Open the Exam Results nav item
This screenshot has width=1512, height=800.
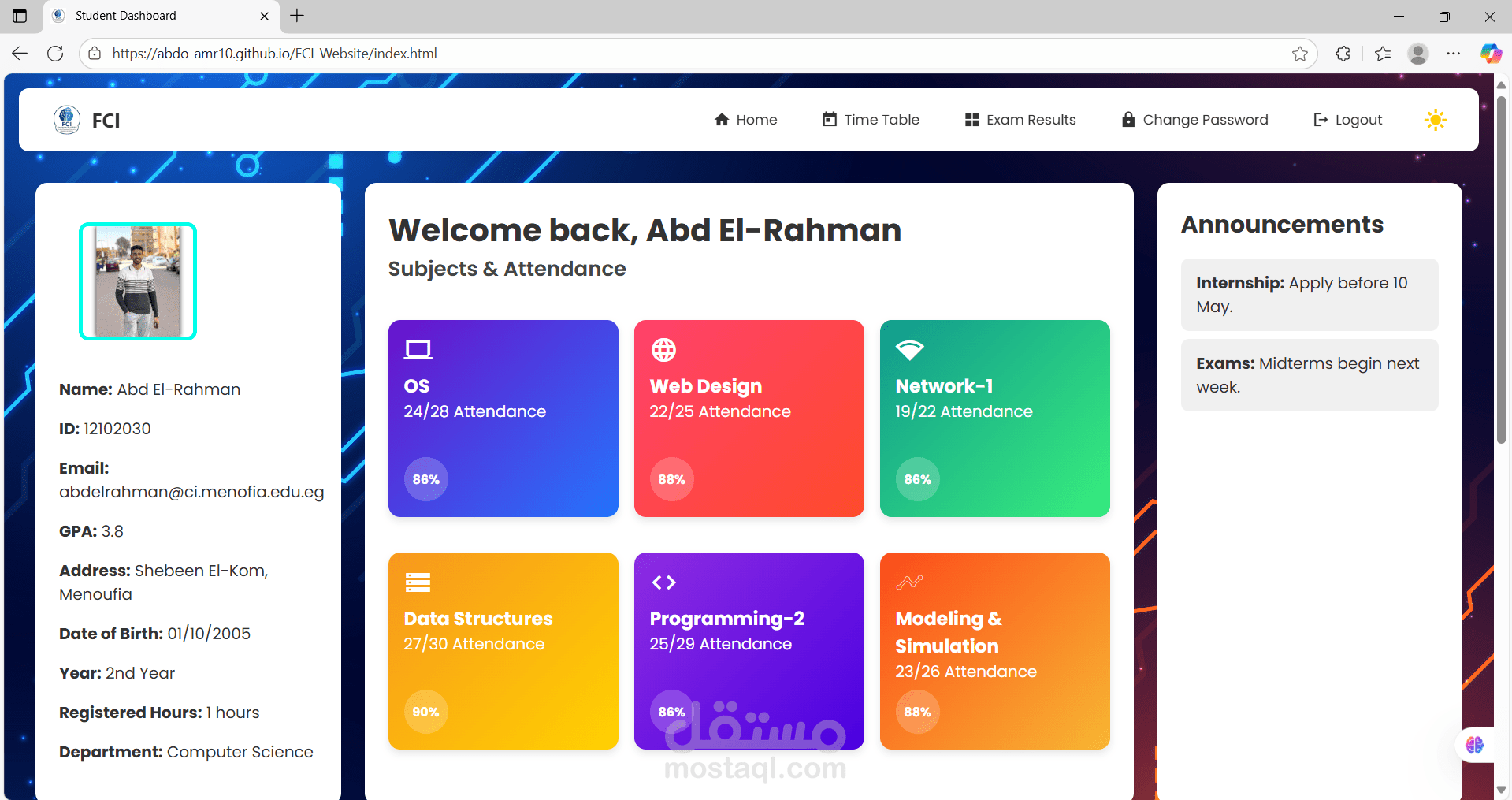click(x=1020, y=120)
